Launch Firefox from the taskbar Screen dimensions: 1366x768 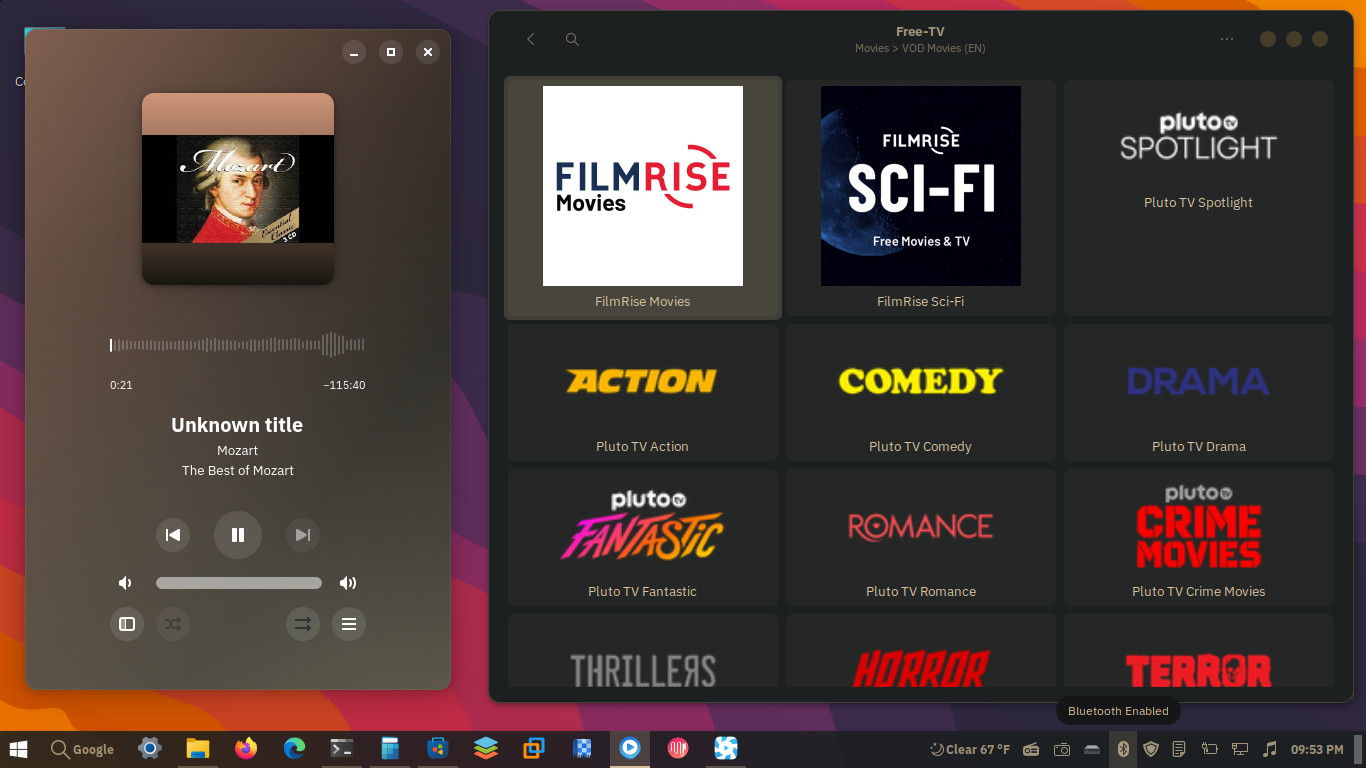click(x=246, y=748)
